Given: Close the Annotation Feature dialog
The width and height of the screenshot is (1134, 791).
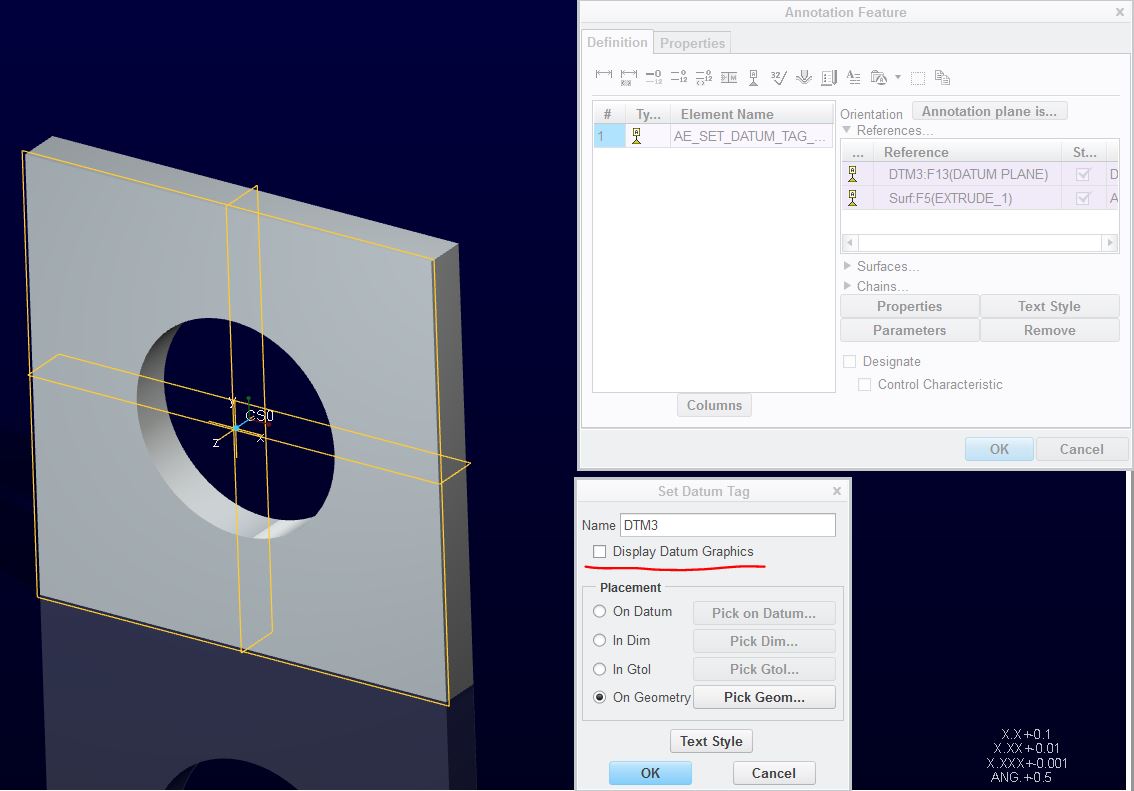Looking at the screenshot, I should tap(1120, 12).
